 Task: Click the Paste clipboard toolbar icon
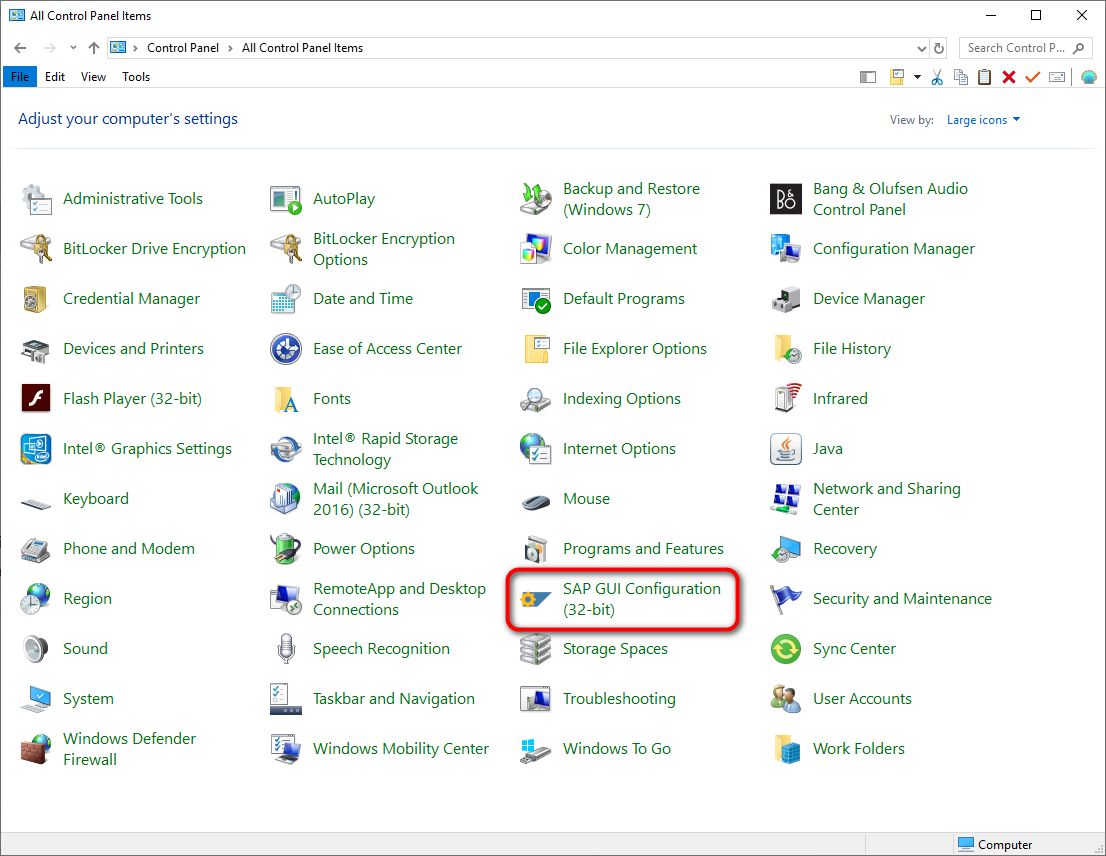click(985, 77)
